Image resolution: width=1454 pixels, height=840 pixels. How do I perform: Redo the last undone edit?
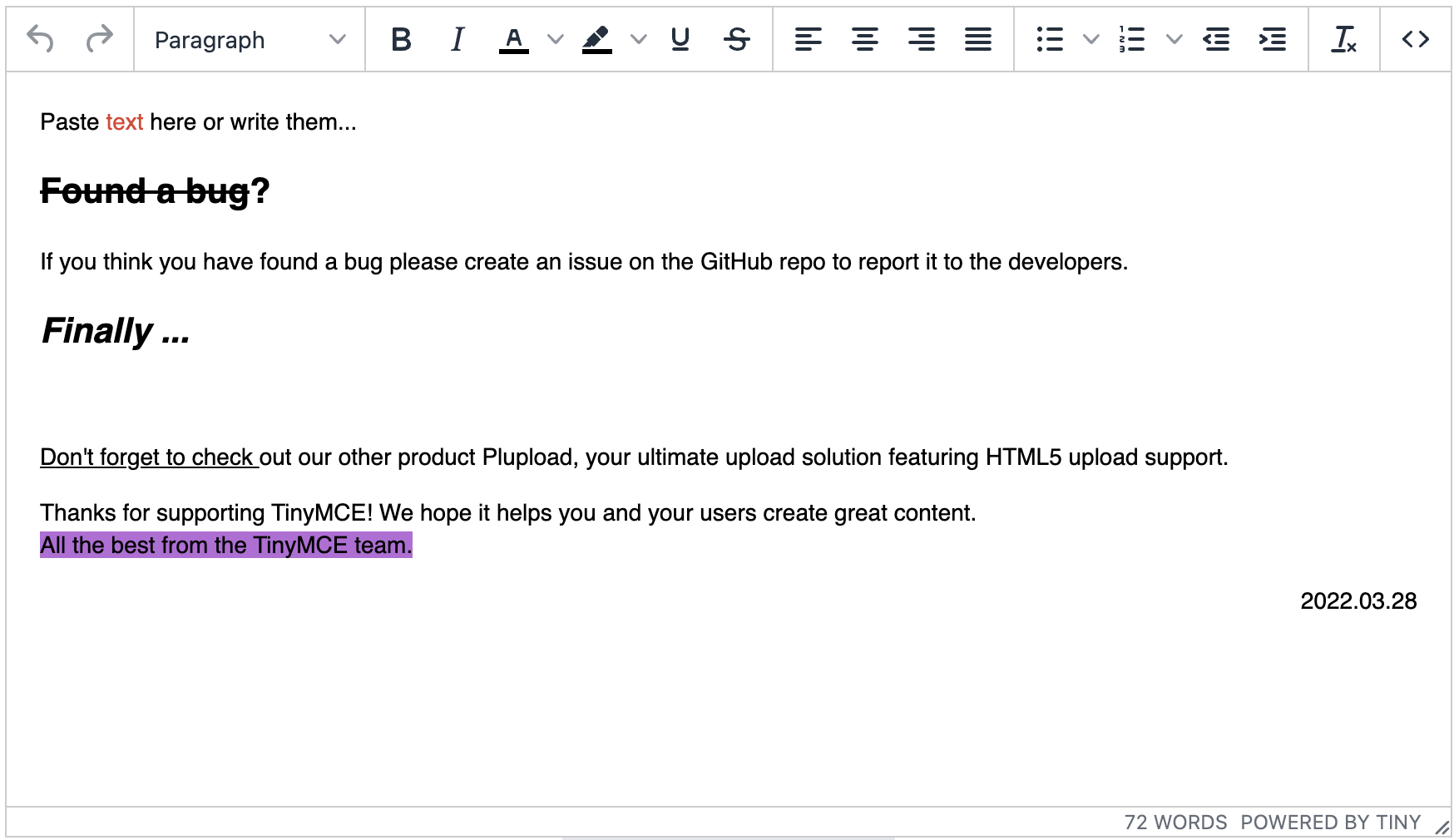99,39
